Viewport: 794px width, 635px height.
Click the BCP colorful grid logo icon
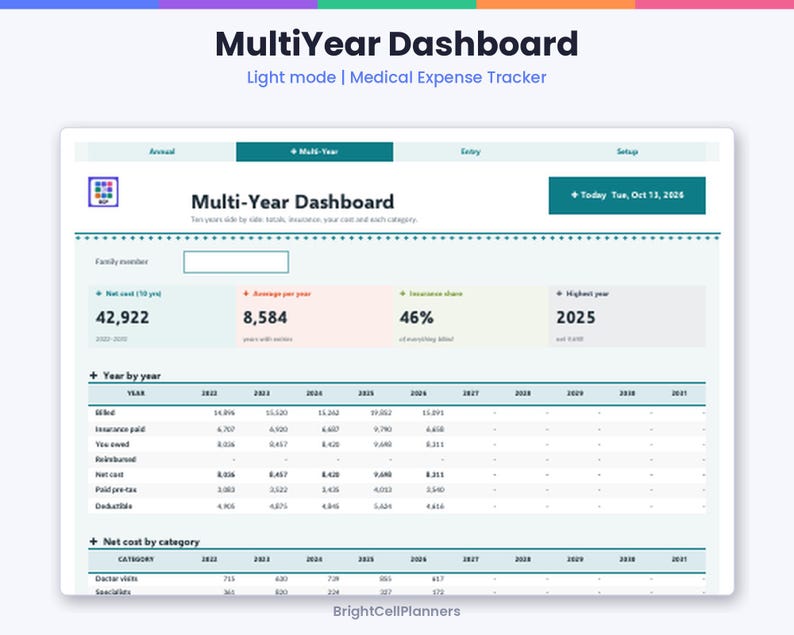[103, 192]
